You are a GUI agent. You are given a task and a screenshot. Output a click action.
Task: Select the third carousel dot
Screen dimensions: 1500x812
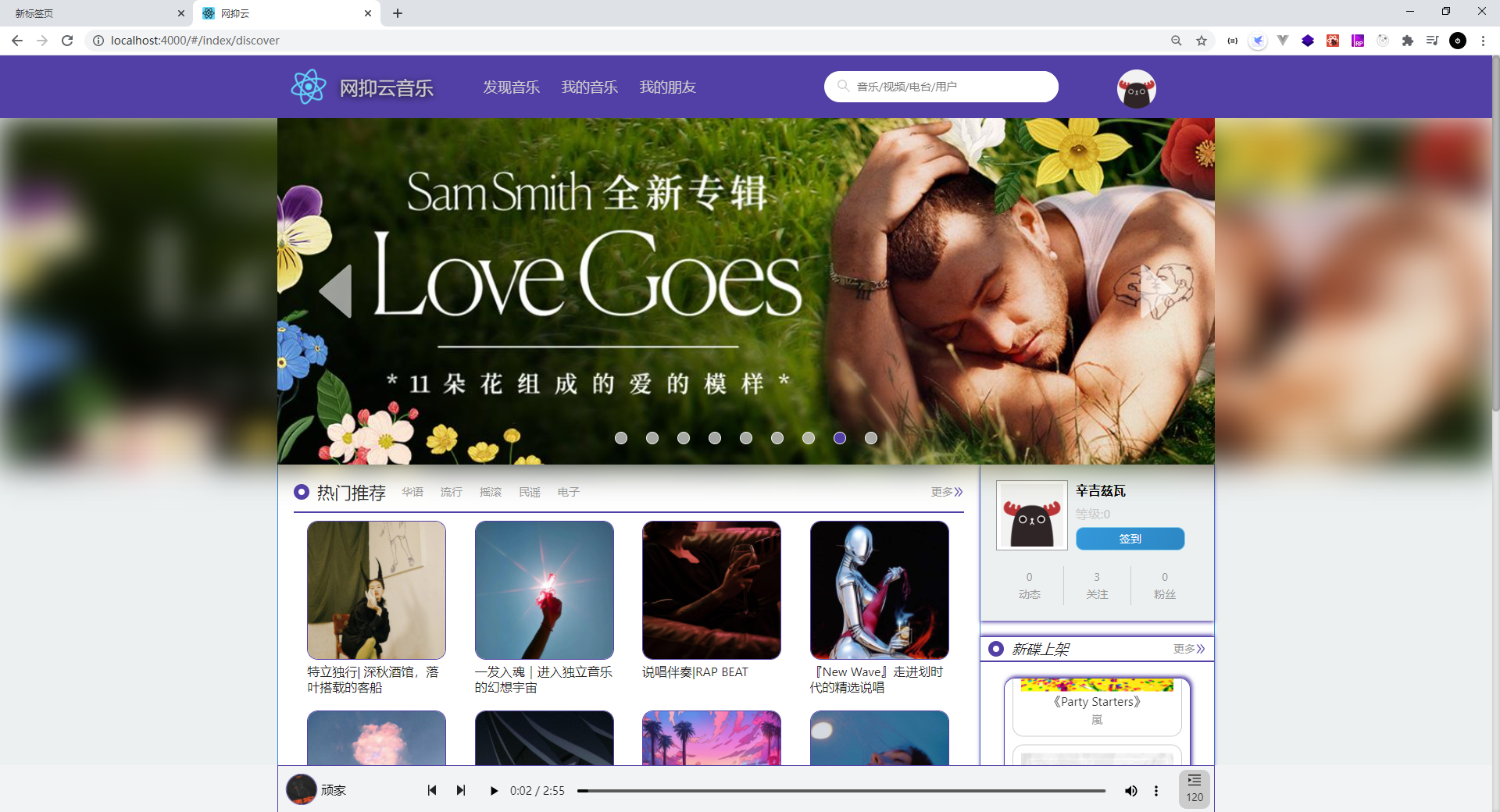[684, 438]
